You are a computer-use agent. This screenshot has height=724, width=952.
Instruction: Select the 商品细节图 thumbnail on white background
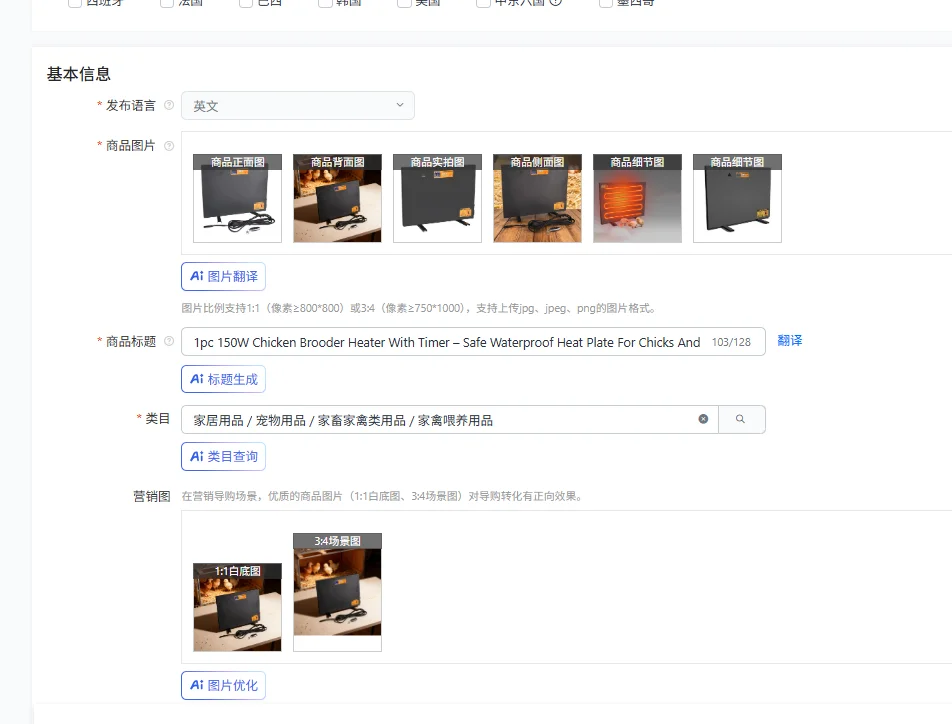point(737,198)
